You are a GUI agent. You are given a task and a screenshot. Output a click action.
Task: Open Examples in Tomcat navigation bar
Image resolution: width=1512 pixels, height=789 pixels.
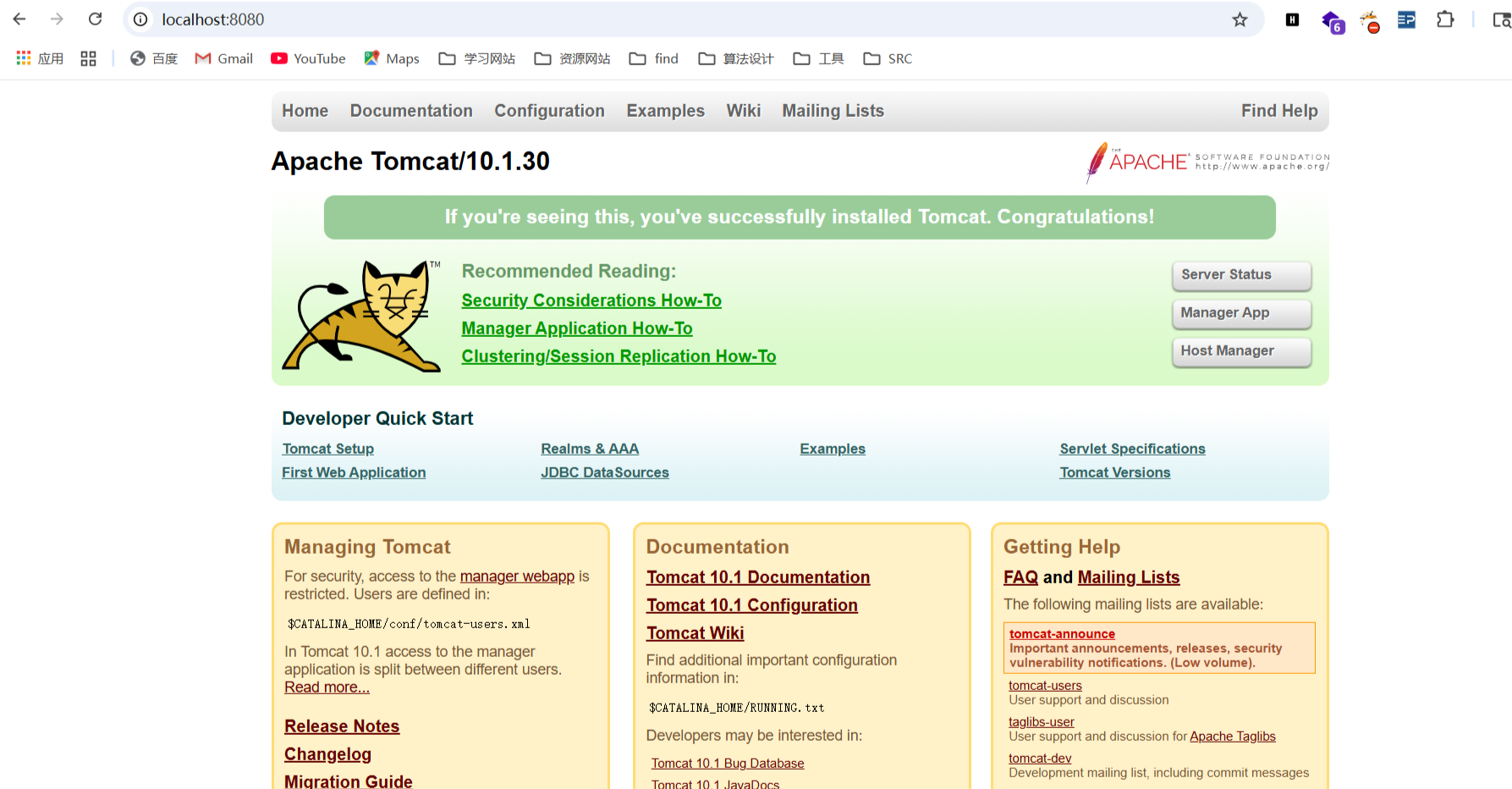(665, 111)
